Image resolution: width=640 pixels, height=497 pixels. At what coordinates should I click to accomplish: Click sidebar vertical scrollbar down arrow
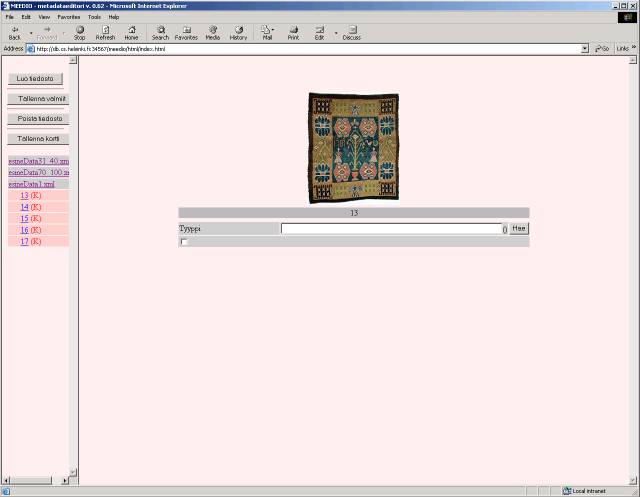coord(73,473)
